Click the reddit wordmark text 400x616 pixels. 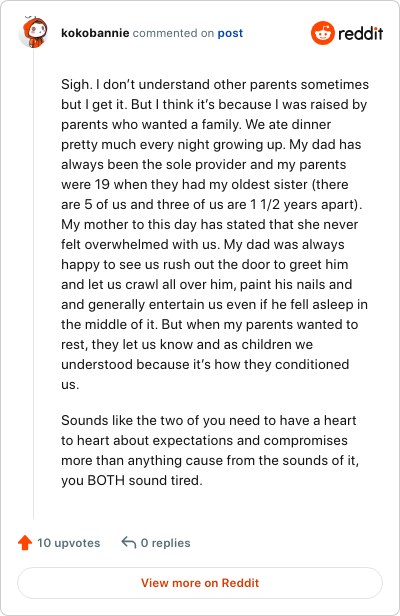coord(360,33)
